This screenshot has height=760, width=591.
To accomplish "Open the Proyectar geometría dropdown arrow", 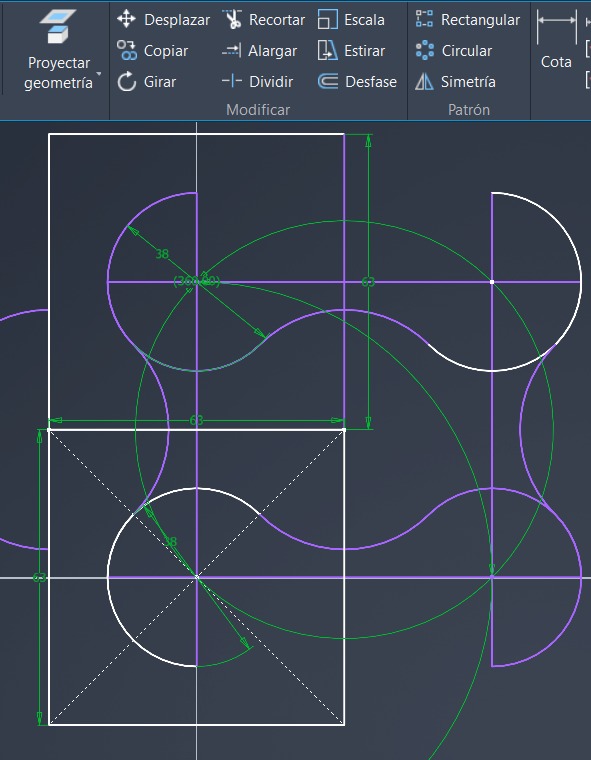I will (x=99, y=74).
